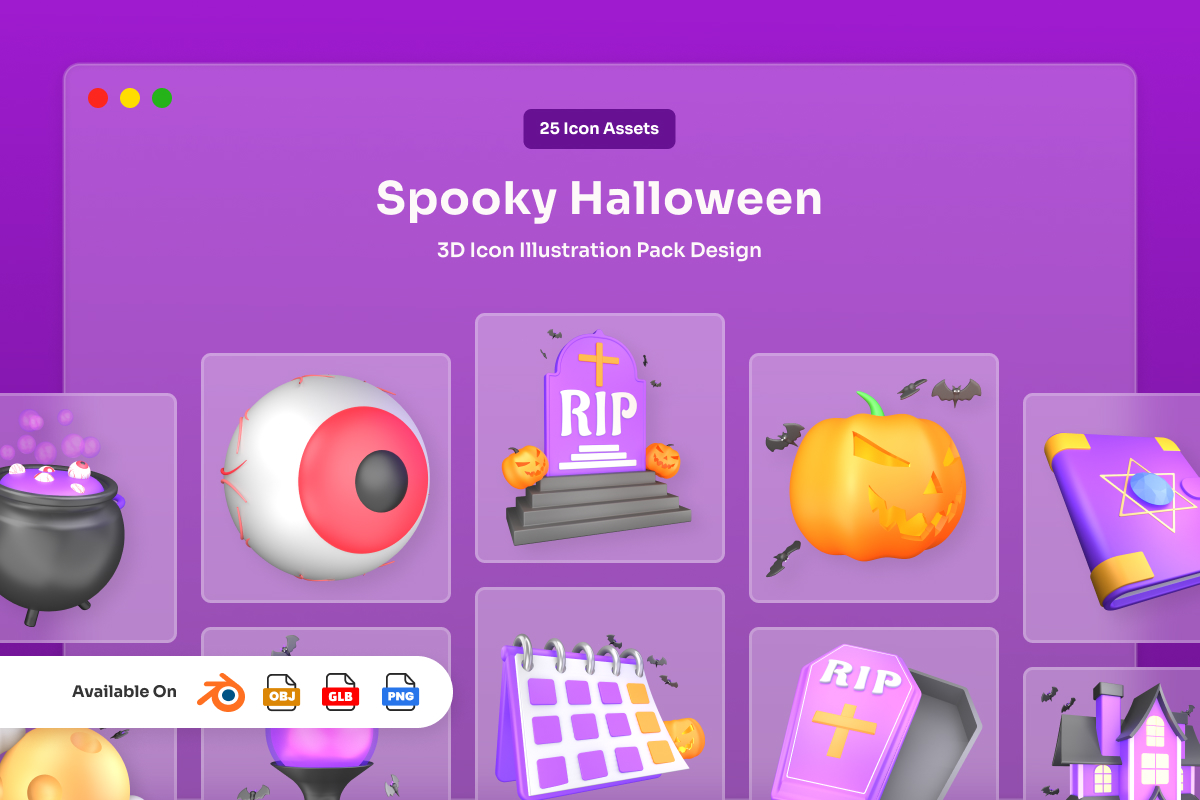Click the red window dot
Screen dimensions: 1200x800
(98, 98)
